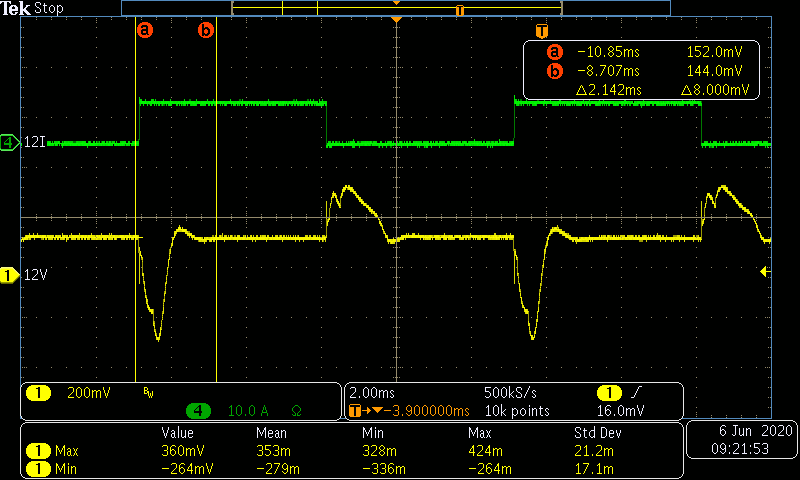This screenshot has height=480, width=800.
Task: Click the trigger level arrow on the right edge
Action: pyautogui.click(x=766, y=271)
